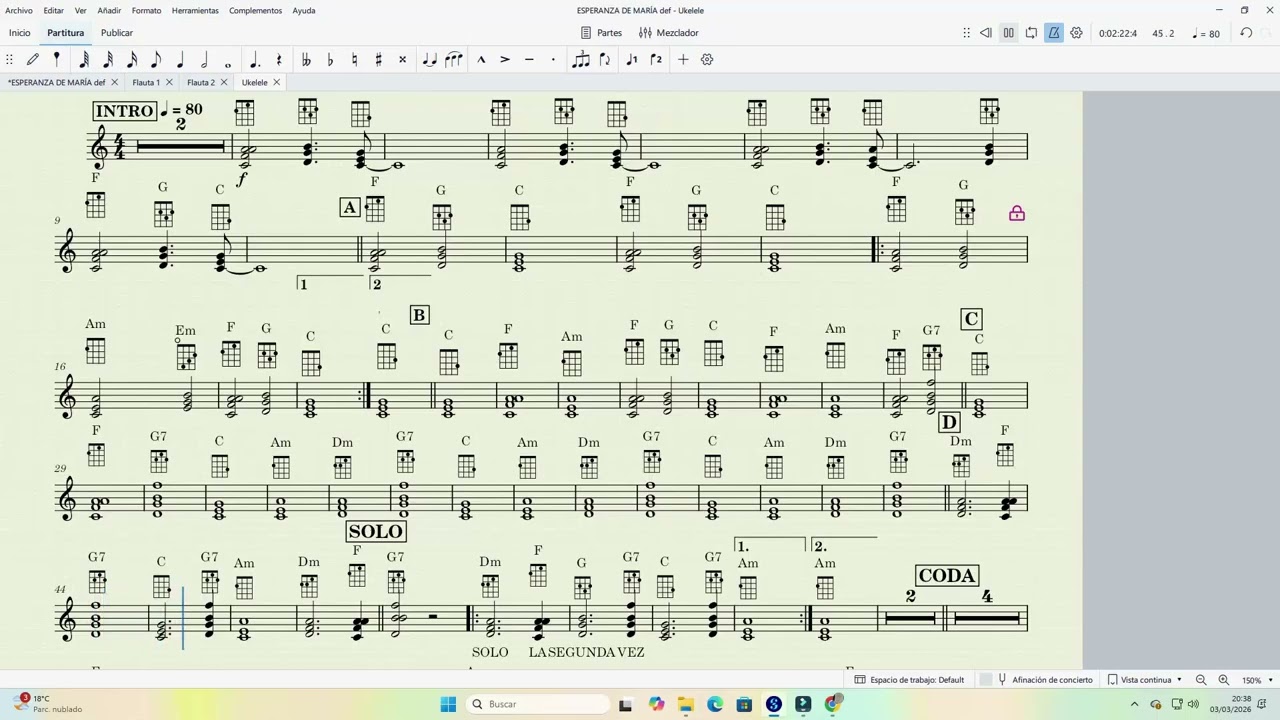1280x720 pixels.
Task: Open note input toolbar customization gear
Action: point(707,60)
